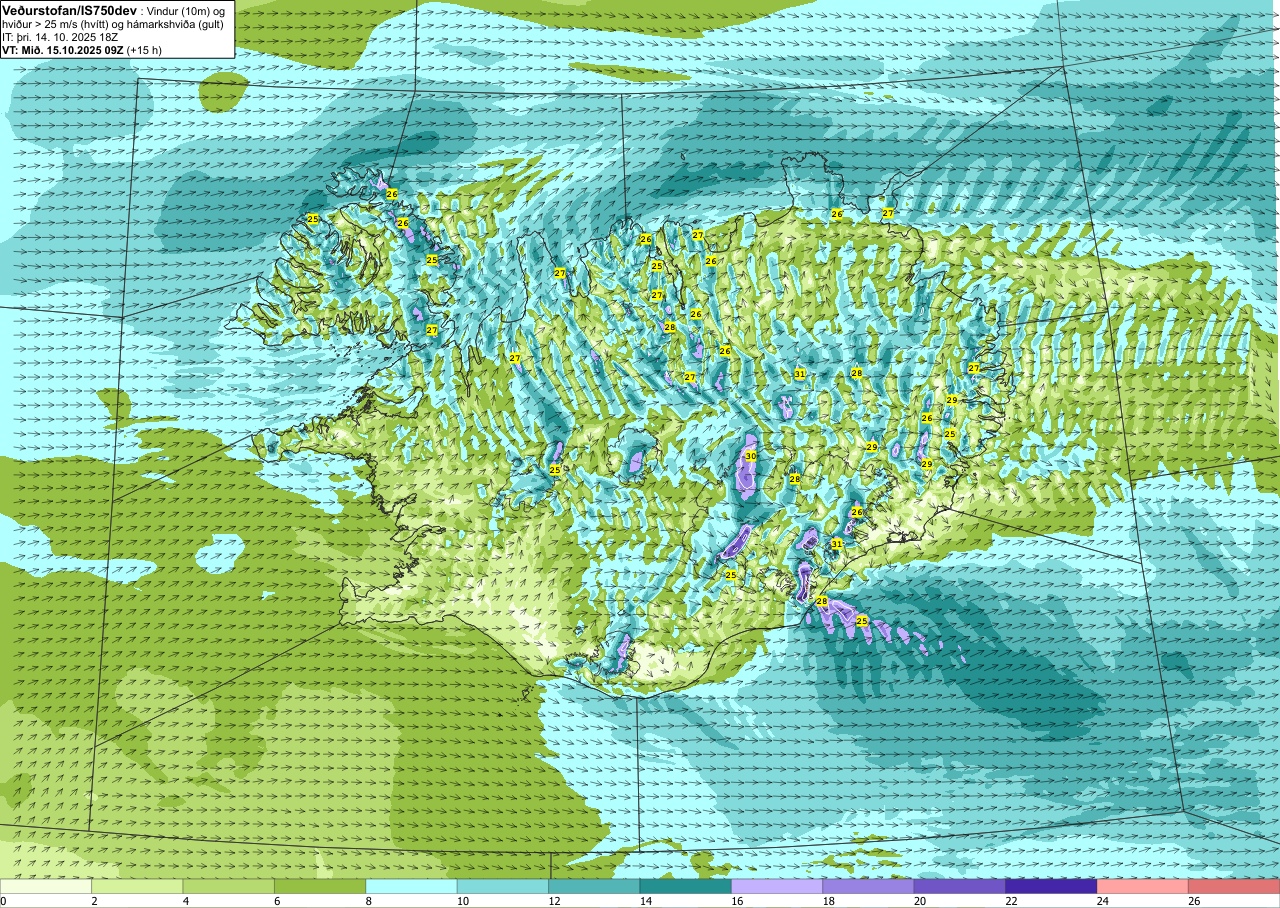Pick the 12–14 m/s medium teal legend swatch

tap(594, 886)
